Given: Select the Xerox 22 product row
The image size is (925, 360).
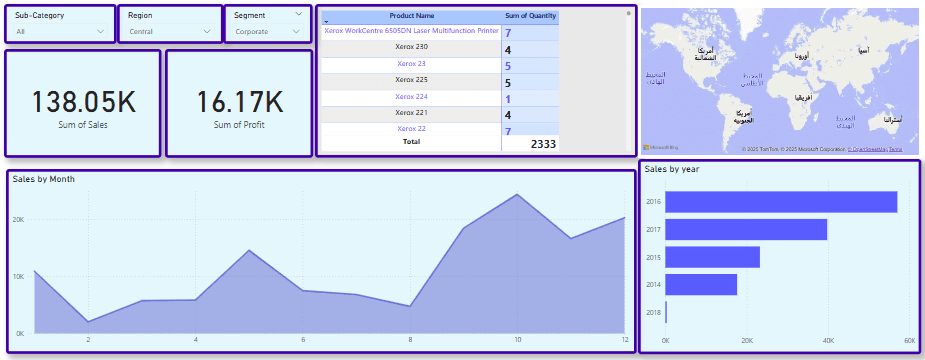Looking at the screenshot, I should coord(411,129).
